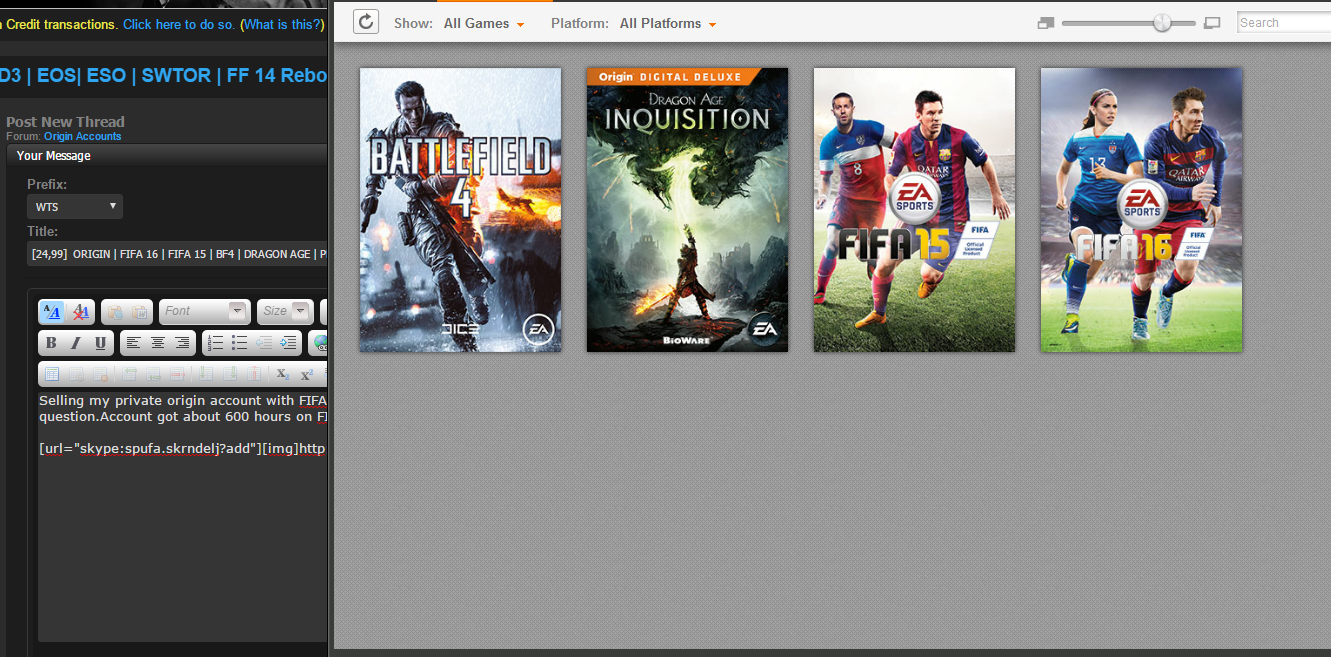The height and width of the screenshot is (657, 1331).
Task: Click the insert row after icon
Action: click(x=153, y=374)
